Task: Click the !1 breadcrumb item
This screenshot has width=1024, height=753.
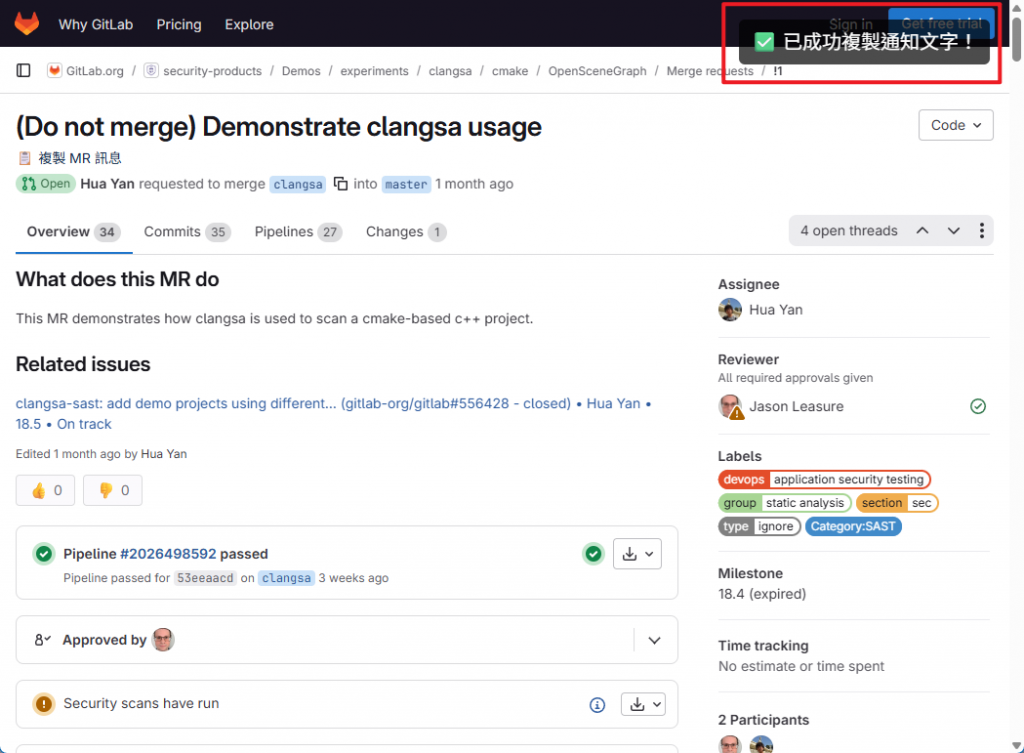Action: (778, 71)
